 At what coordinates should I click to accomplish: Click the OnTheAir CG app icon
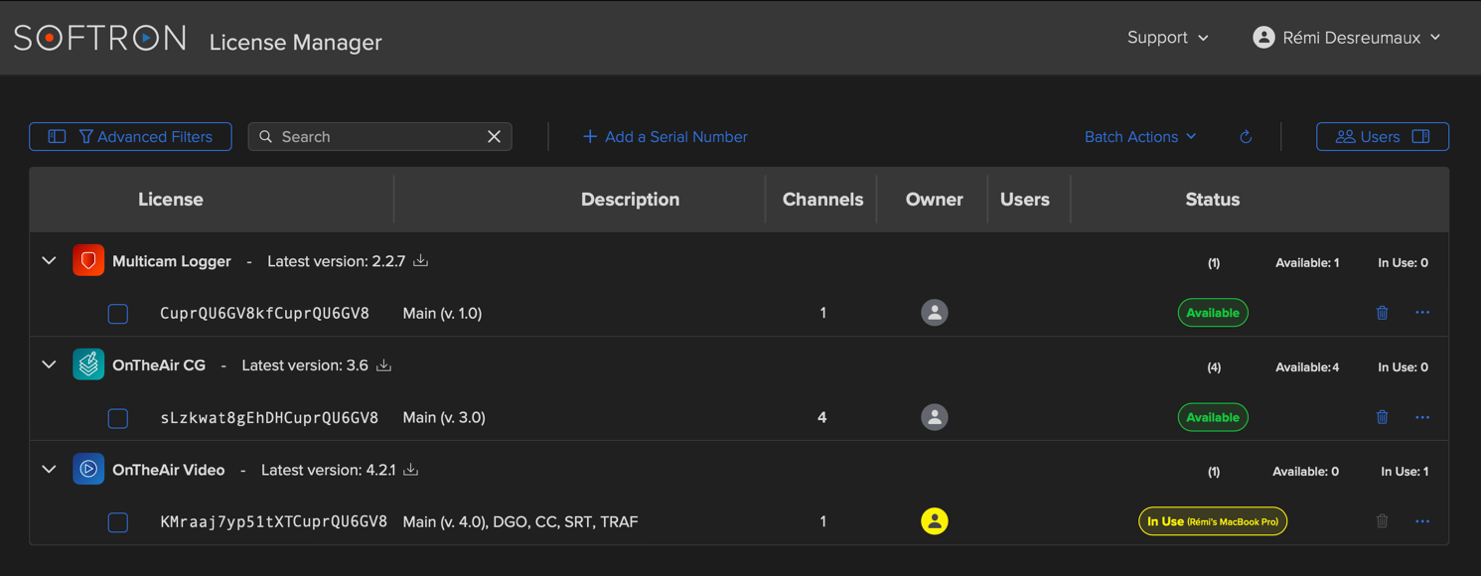click(x=88, y=364)
